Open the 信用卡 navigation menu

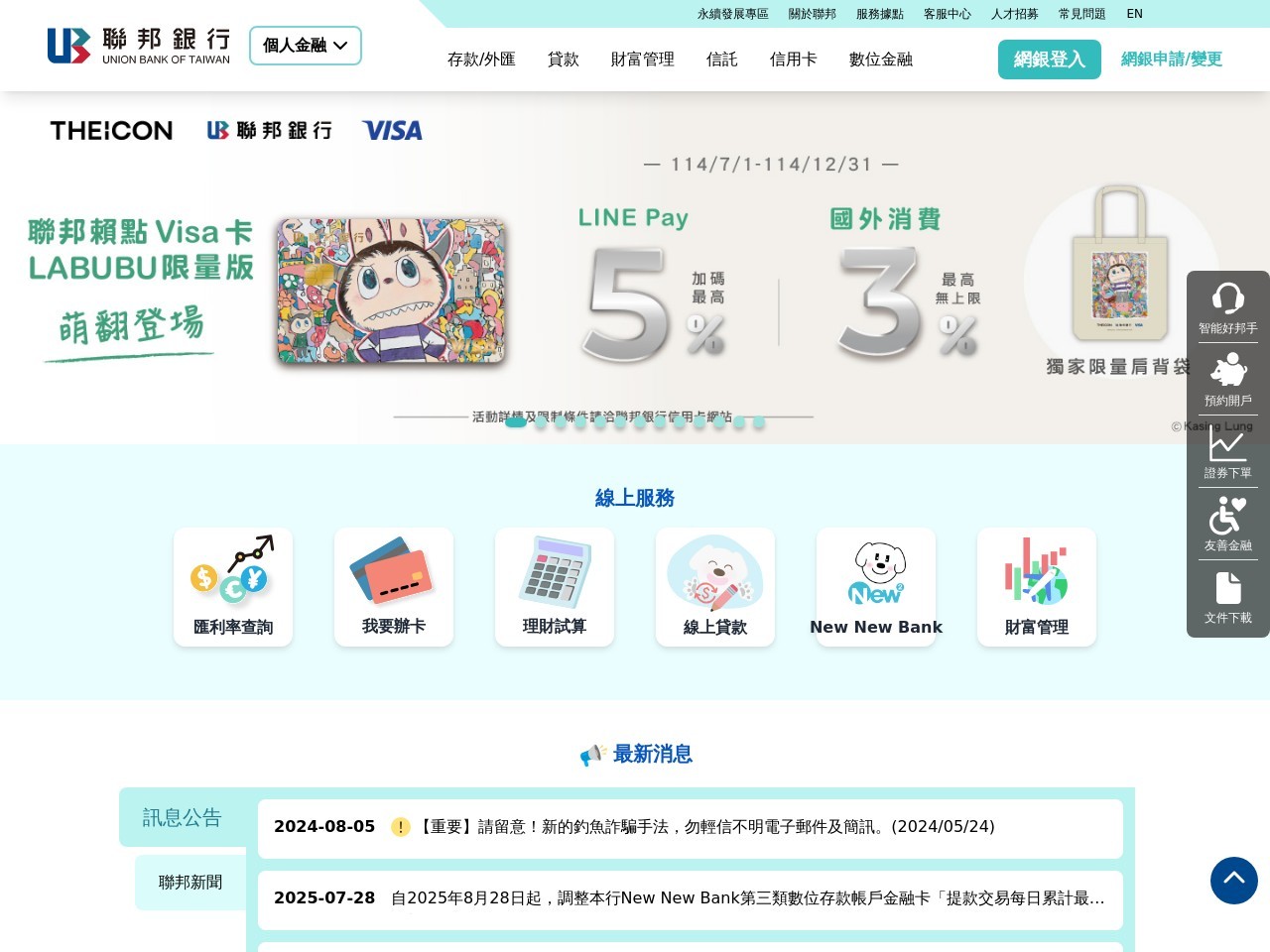[x=794, y=59]
